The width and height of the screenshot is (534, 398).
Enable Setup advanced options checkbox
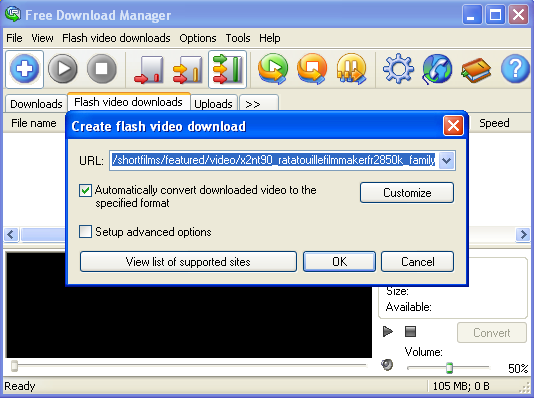tap(85, 232)
